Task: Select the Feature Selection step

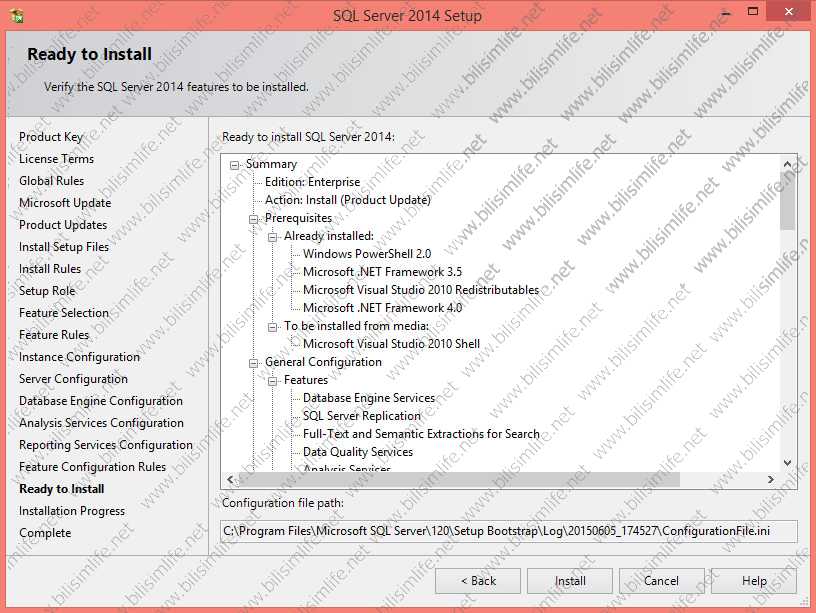Action: (x=64, y=313)
